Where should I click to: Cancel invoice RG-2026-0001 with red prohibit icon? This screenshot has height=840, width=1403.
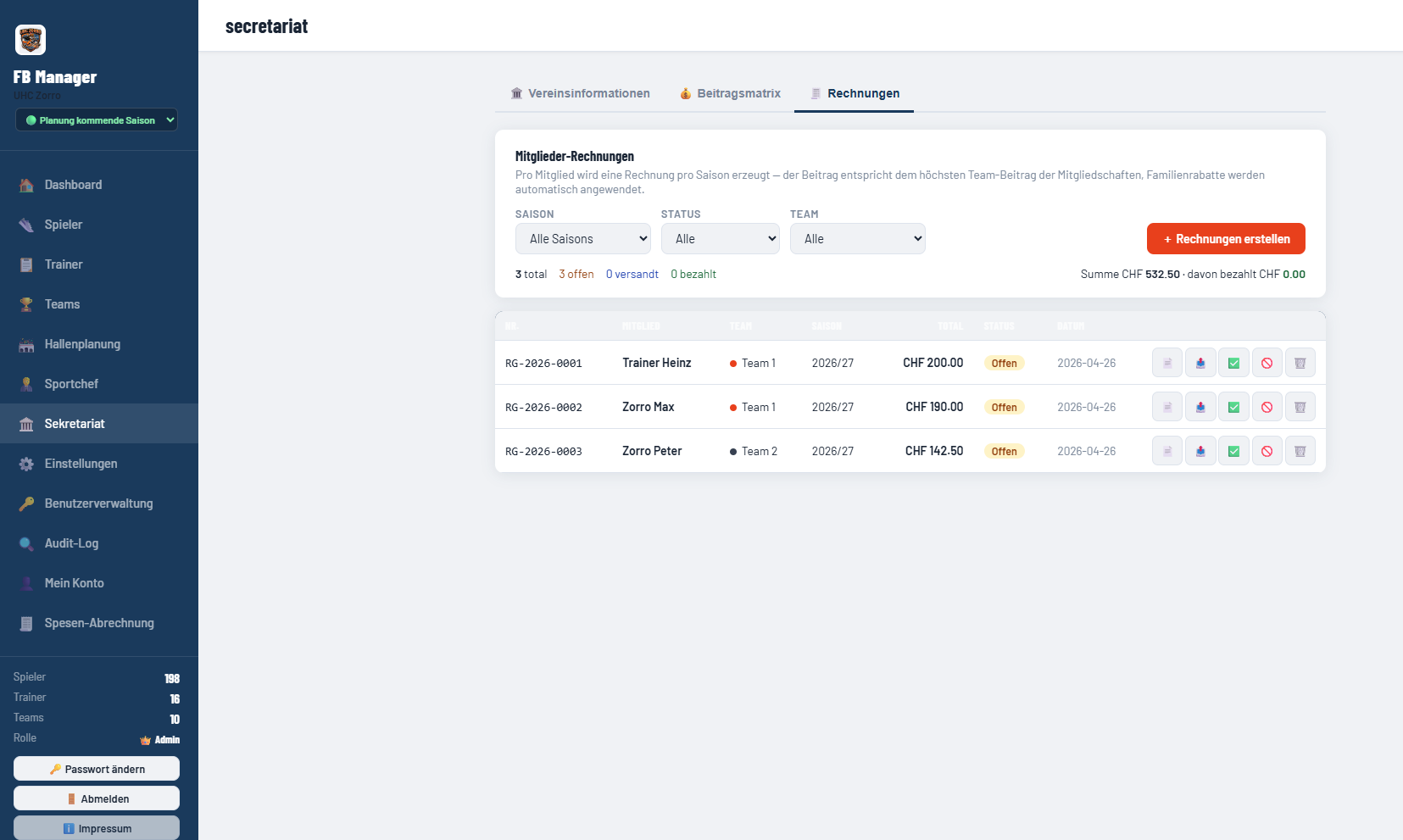click(1267, 363)
